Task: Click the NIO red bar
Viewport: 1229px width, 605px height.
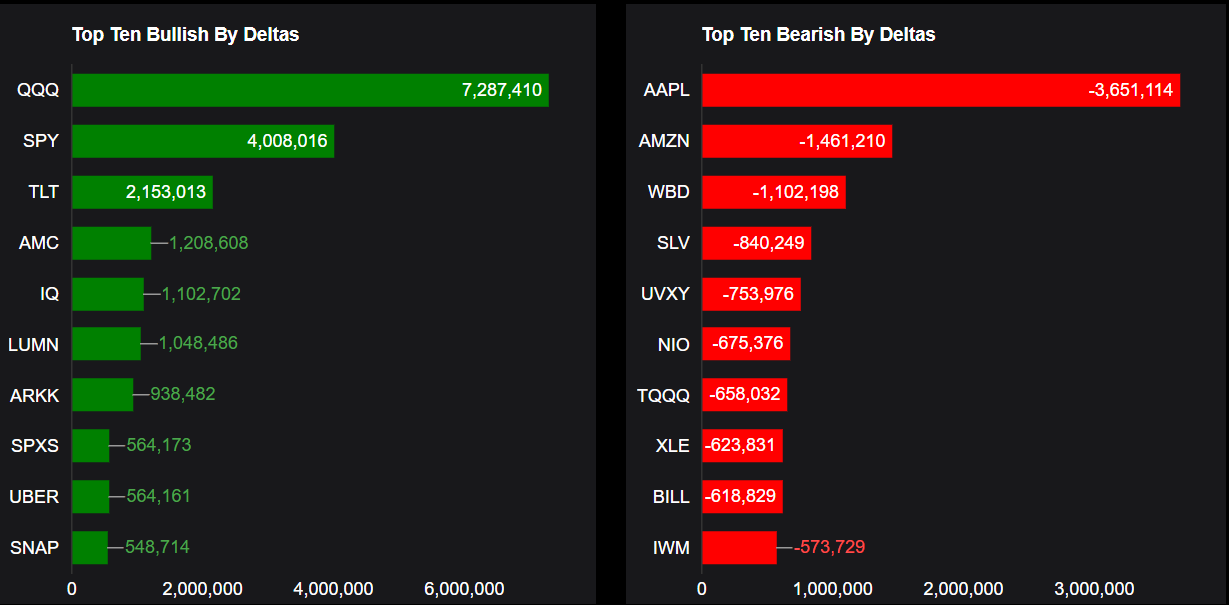Action: pyautogui.click(x=745, y=344)
